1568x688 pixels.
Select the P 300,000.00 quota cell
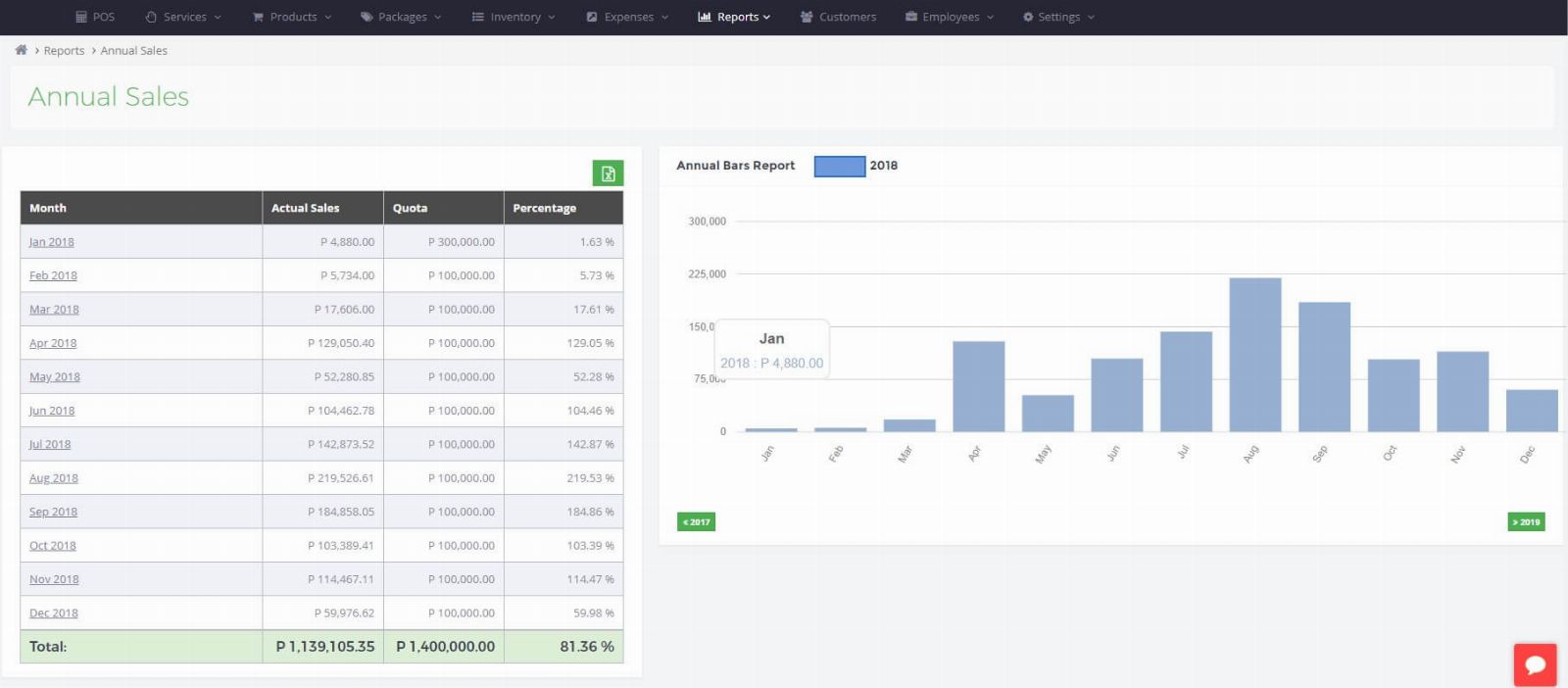point(443,241)
